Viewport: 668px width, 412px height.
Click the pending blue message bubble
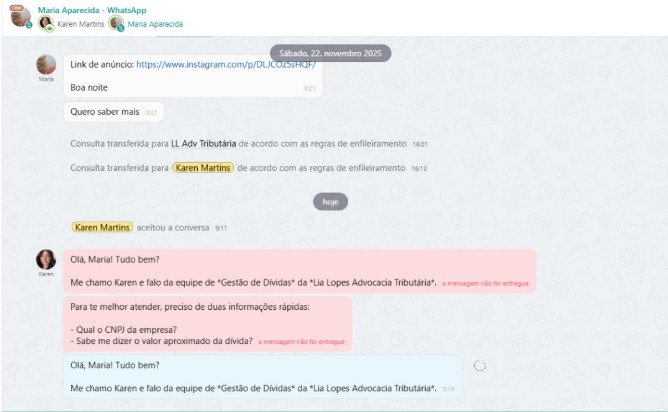point(263,377)
